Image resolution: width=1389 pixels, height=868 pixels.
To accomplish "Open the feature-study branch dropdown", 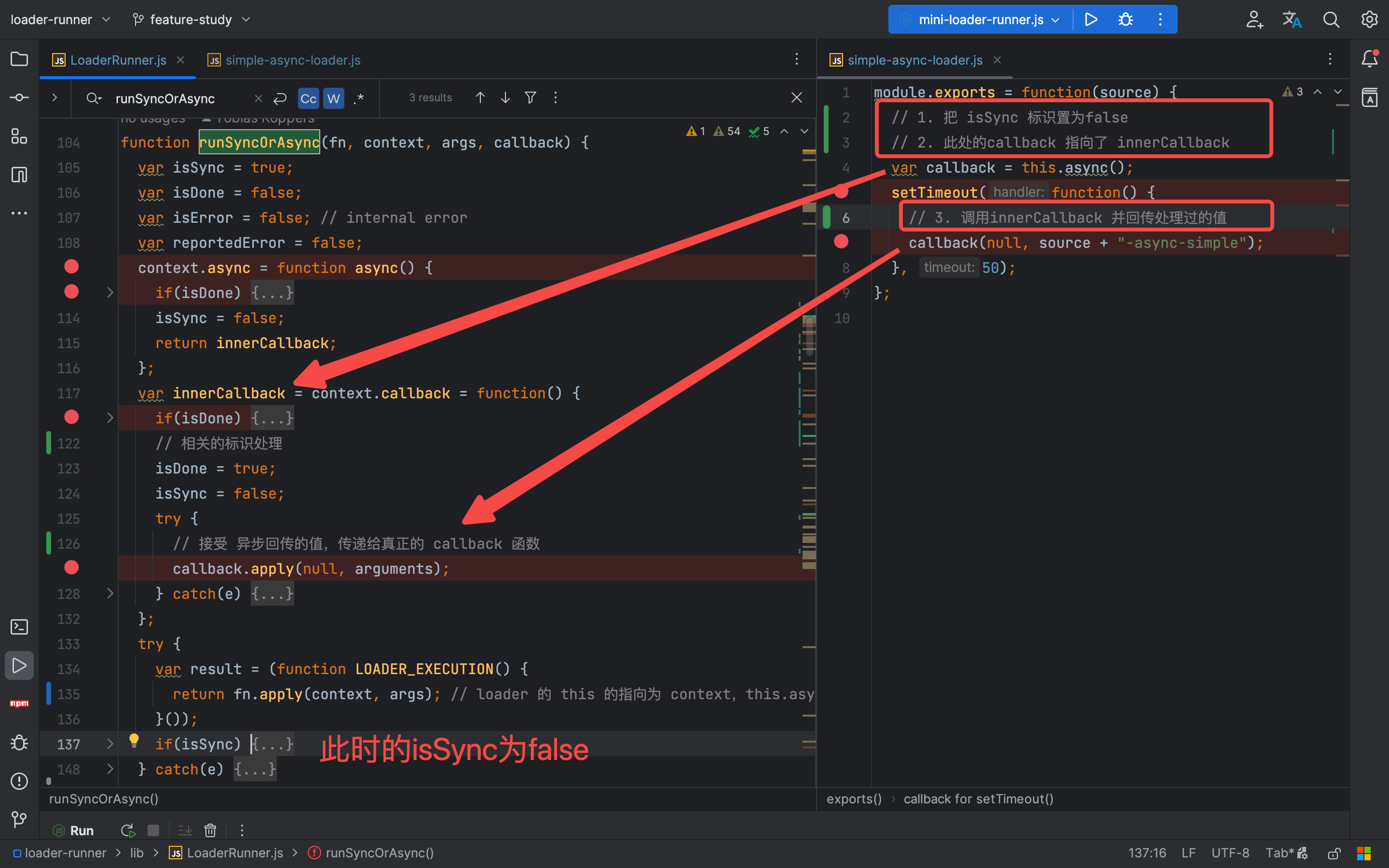I will [191, 19].
